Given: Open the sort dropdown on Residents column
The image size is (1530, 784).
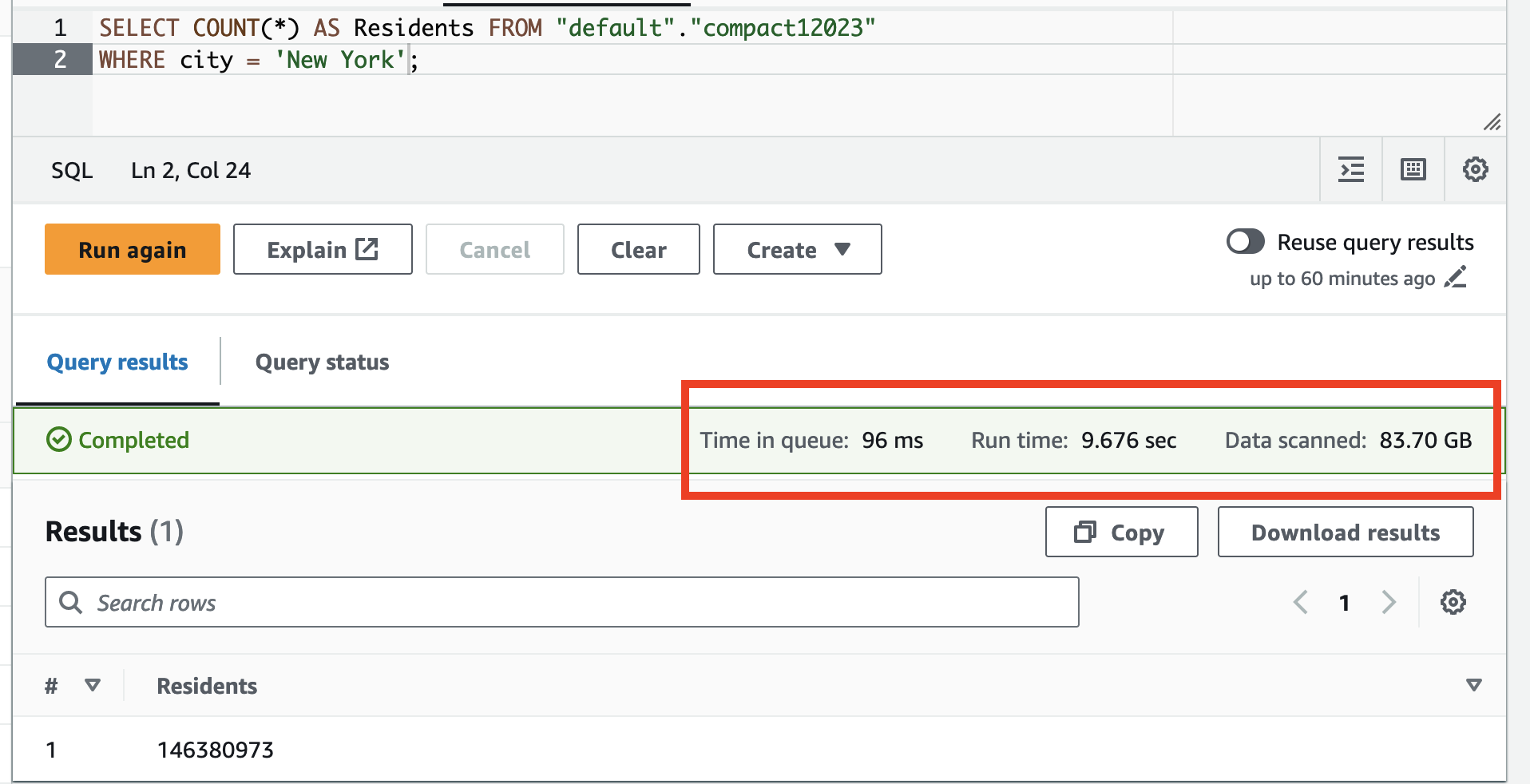Looking at the screenshot, I should tap(1473, 685).
